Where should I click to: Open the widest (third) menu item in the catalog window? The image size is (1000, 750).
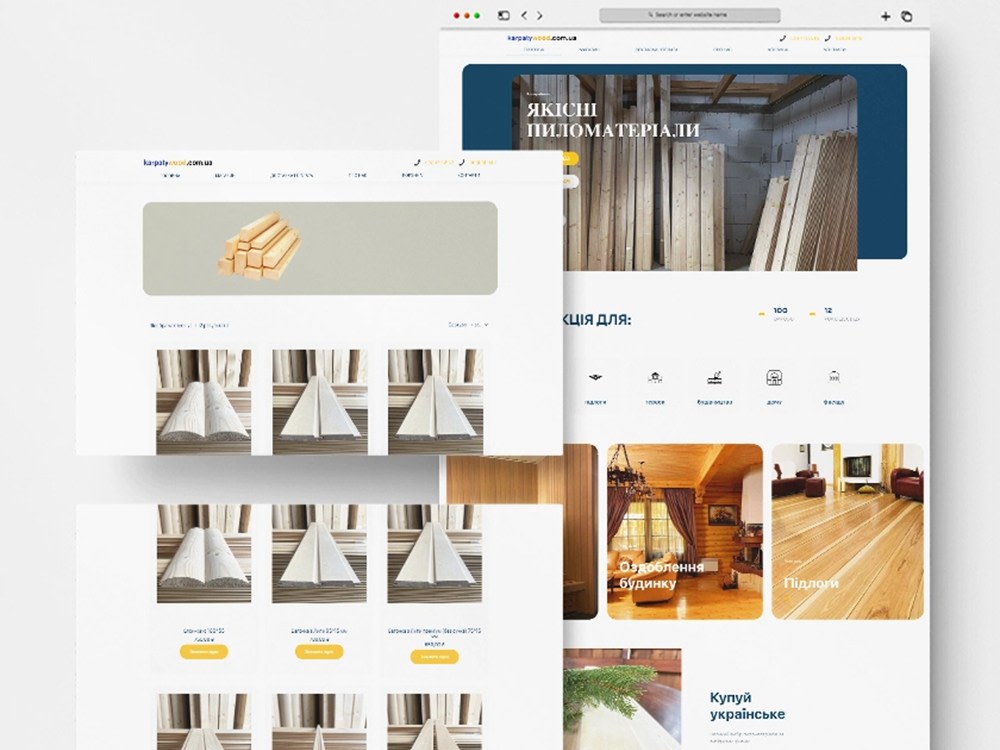(x=291, y=175)
